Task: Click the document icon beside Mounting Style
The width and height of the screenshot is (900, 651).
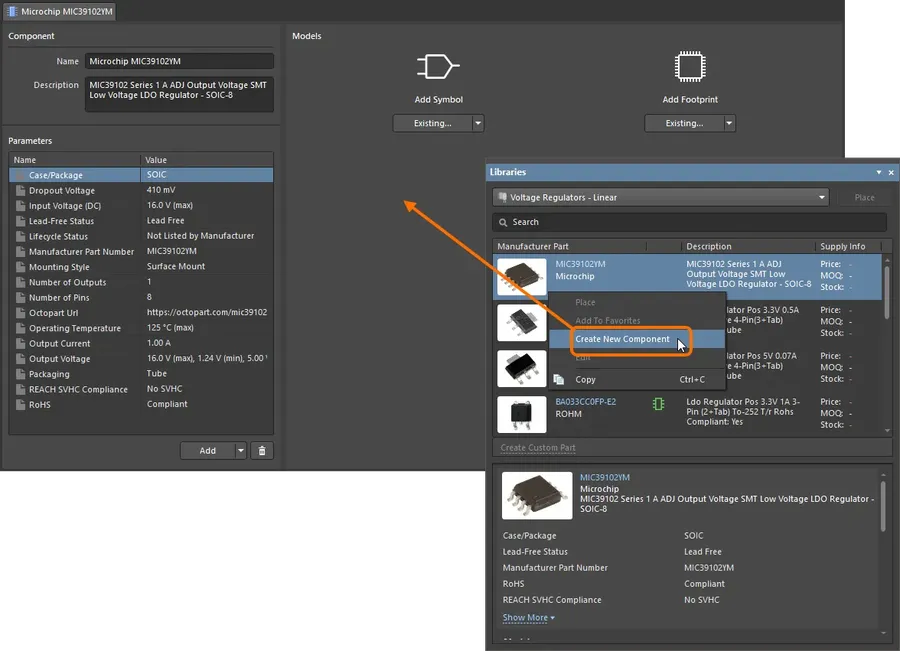Action: tap(20, 267)
